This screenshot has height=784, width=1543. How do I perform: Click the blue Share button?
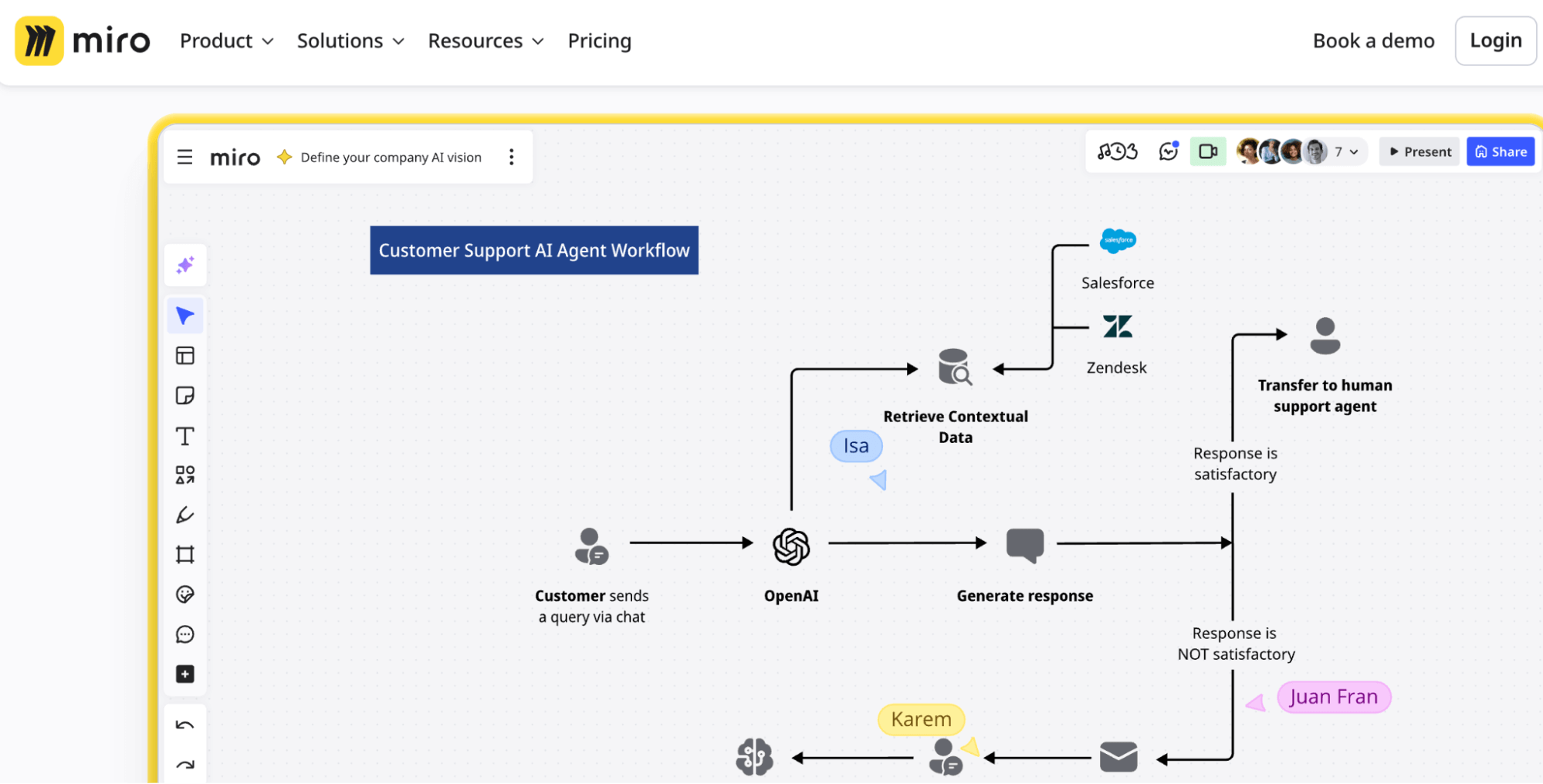[x=1501, y=152]
